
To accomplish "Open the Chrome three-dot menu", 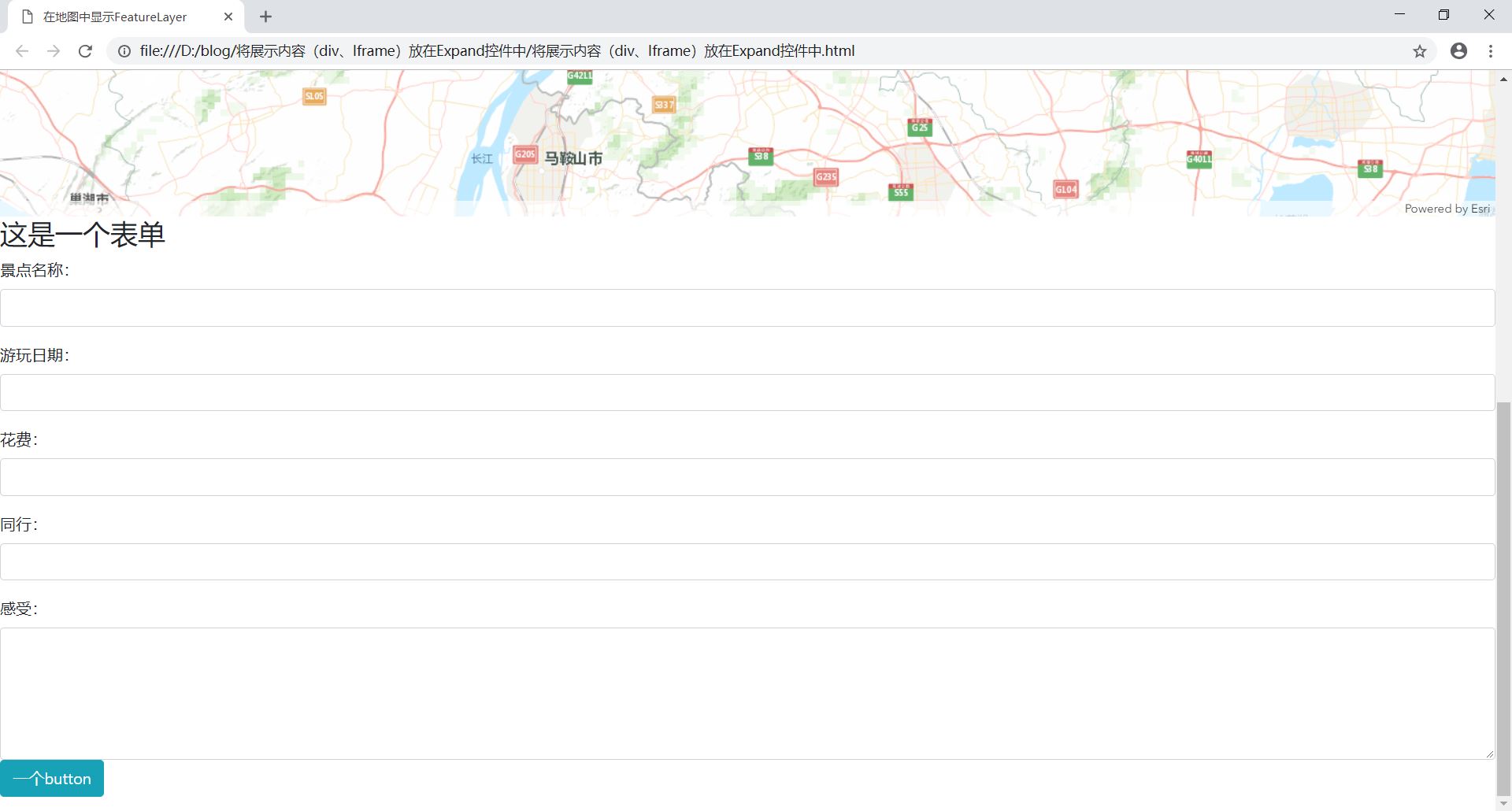I will tap(1491, 51).
